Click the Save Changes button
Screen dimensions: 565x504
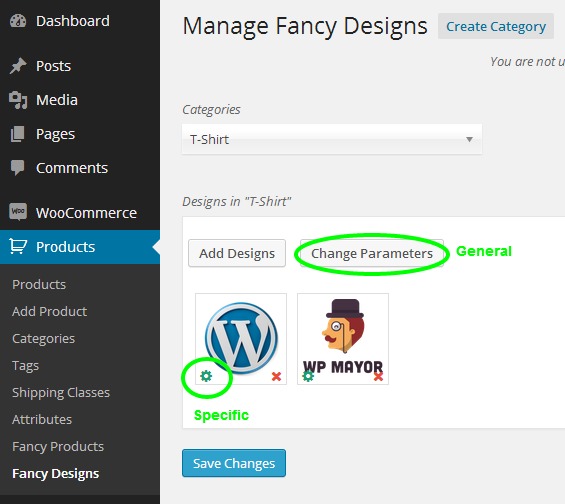coord(234,463)
